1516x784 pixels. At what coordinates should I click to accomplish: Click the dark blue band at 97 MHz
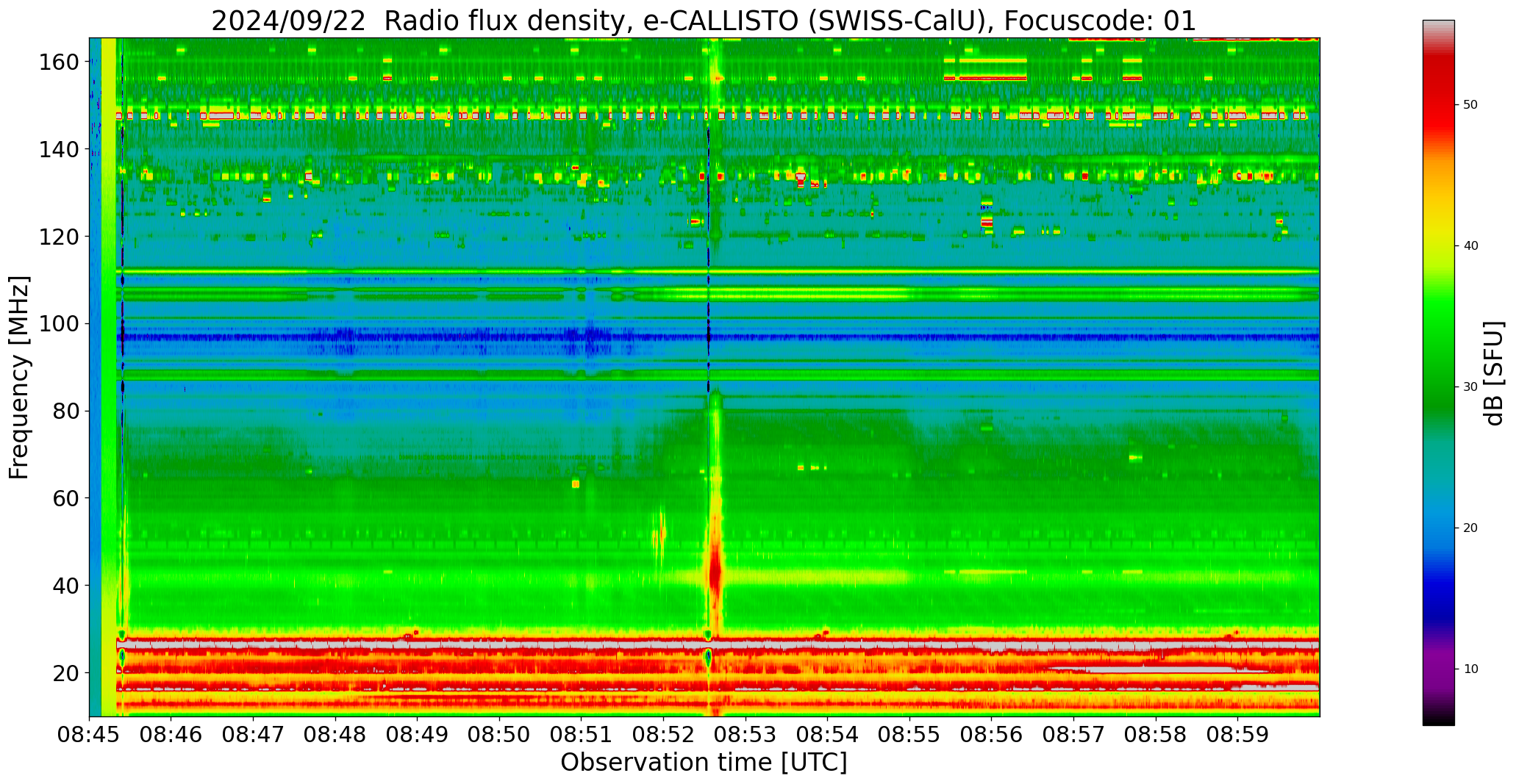[x=718, y=337]
